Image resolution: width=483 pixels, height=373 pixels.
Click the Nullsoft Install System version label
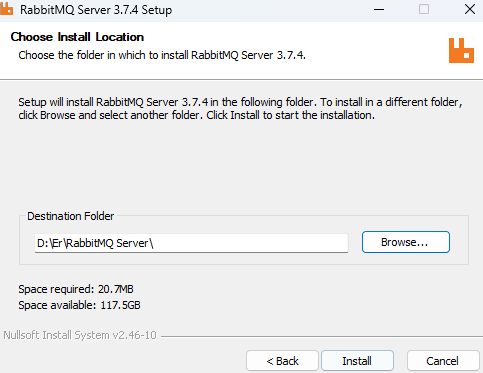coord(80,335)
